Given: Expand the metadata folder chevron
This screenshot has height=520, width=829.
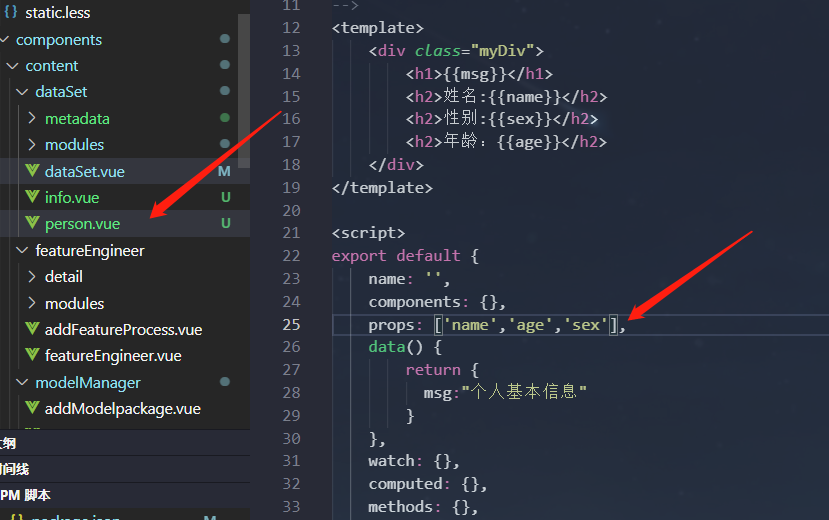Looking at the screenshot, I should (32, 118).
